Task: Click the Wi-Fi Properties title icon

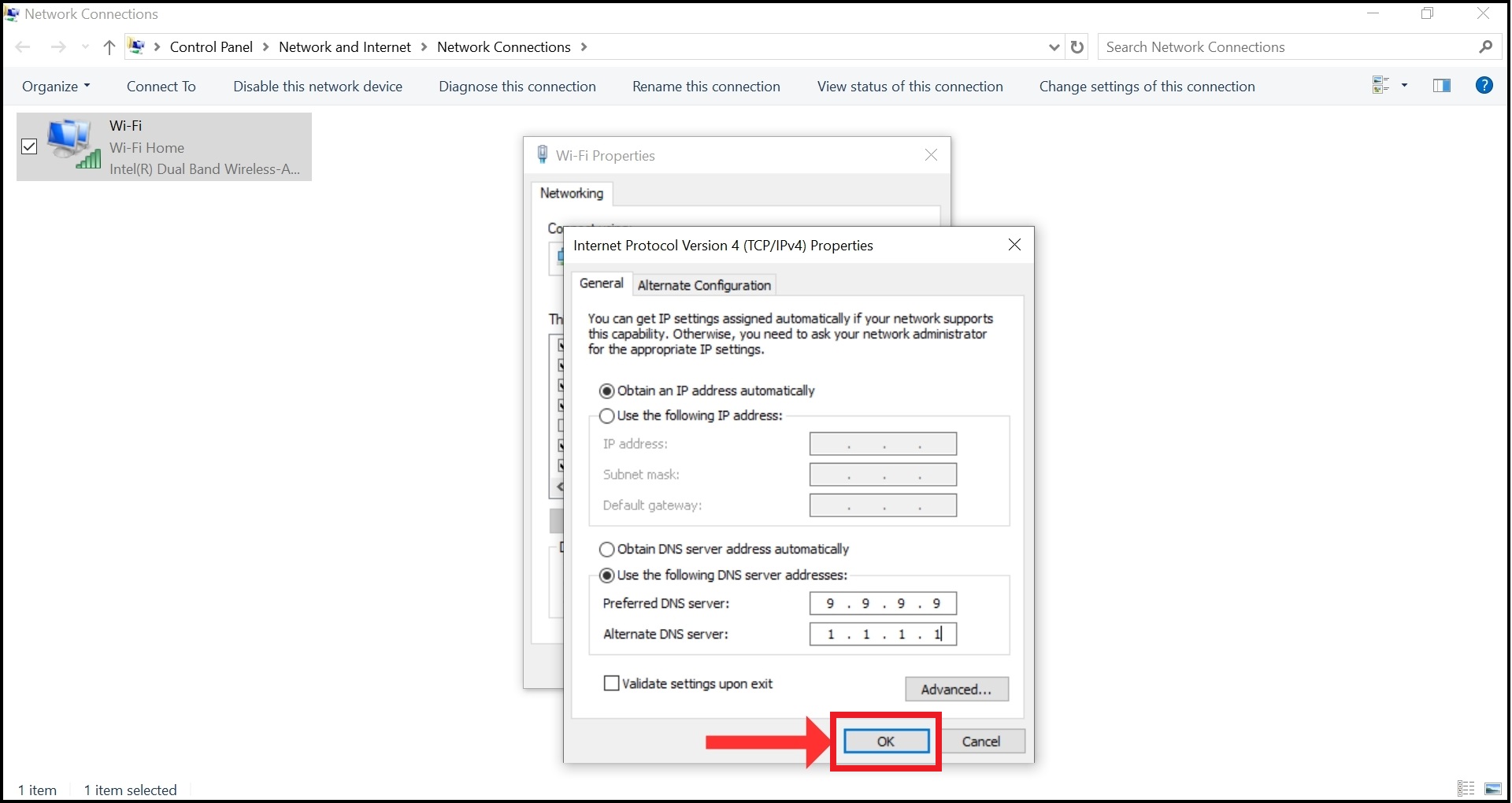Action: [x=542, y=155]
